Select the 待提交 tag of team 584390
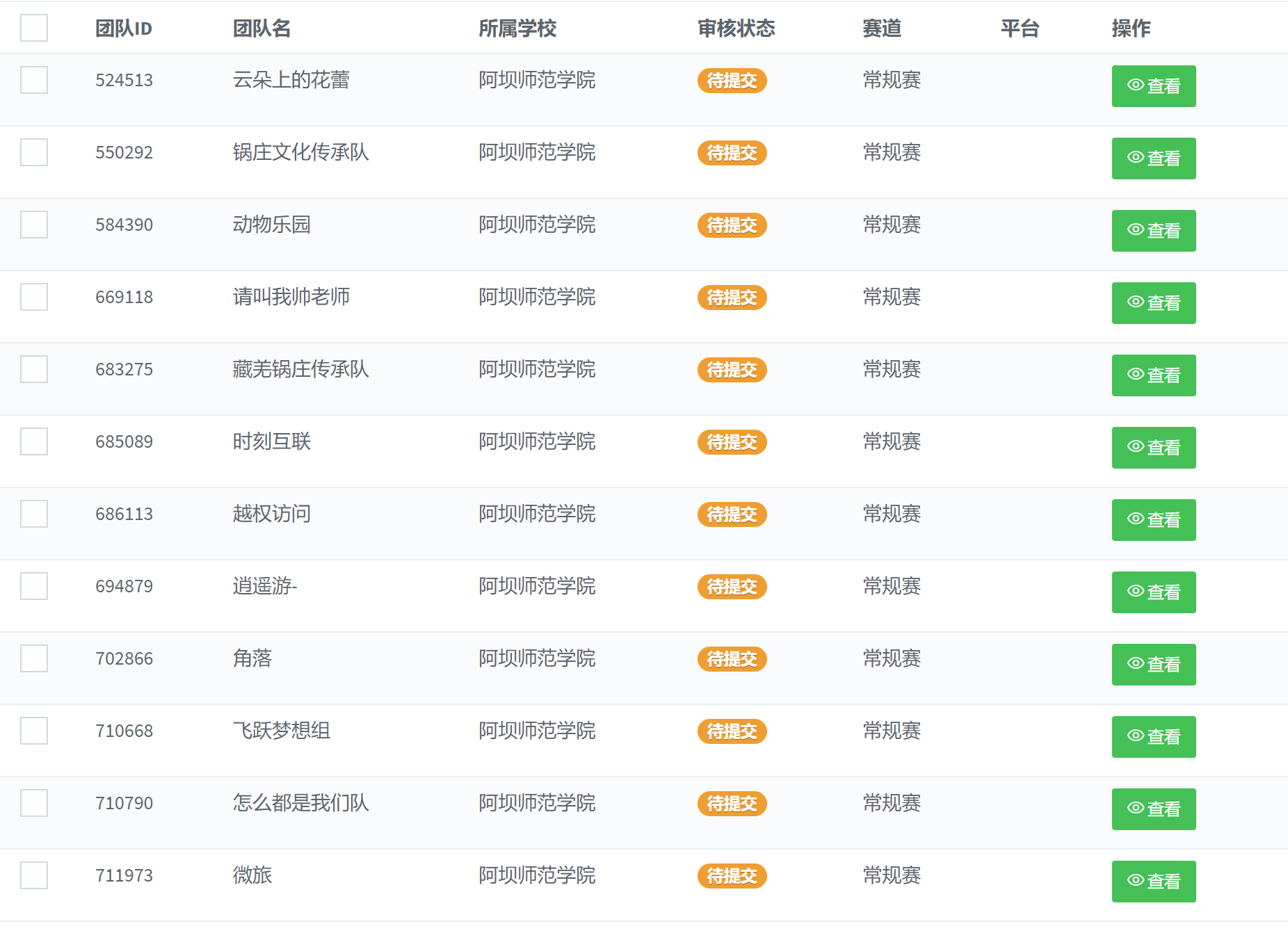Image resolution: width=1288 pixels, height=949 pixels. click(x=732, y=225)
